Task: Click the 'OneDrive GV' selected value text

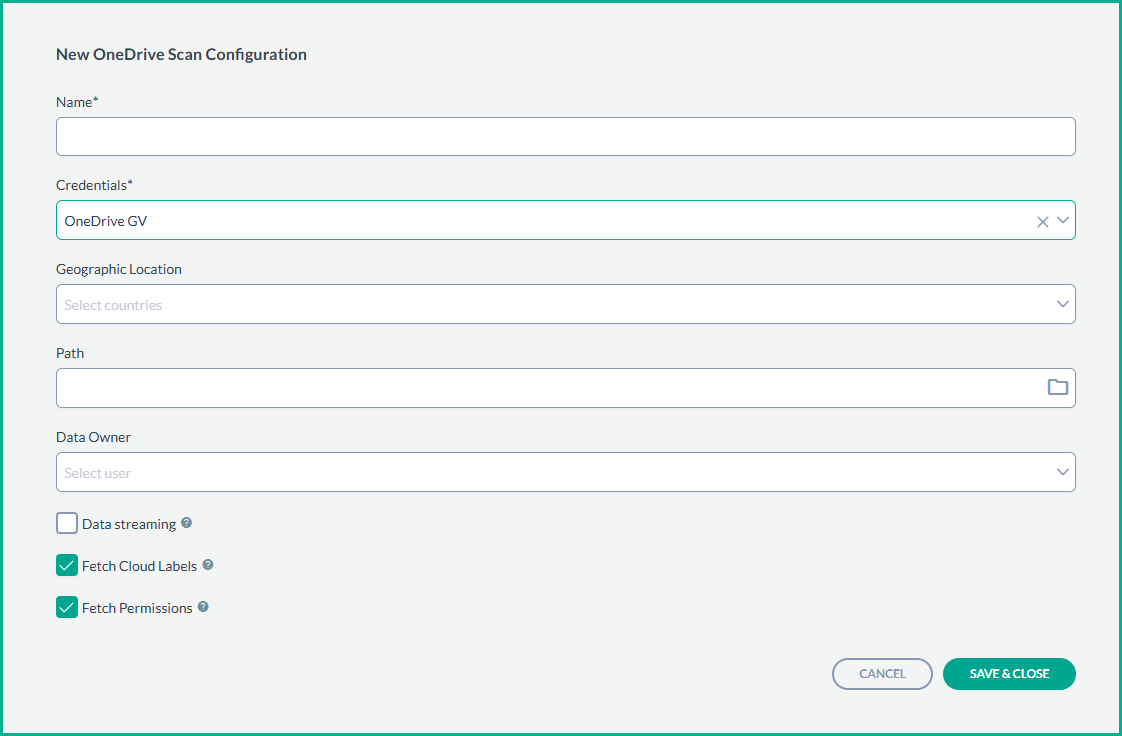Action: (x=105, y=221)
